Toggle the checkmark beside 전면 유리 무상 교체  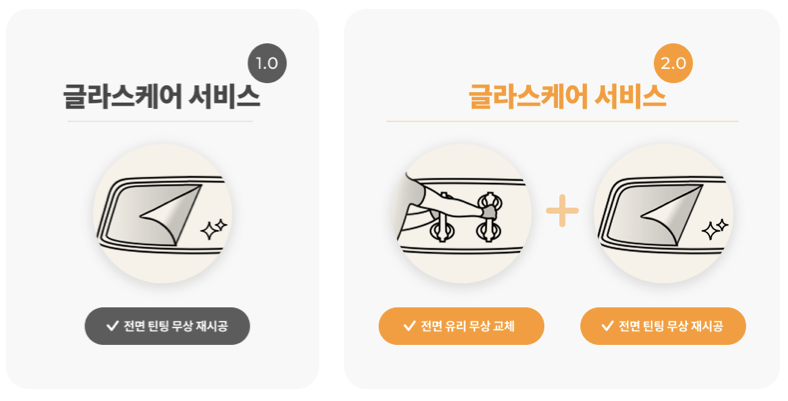click(409, 326)
